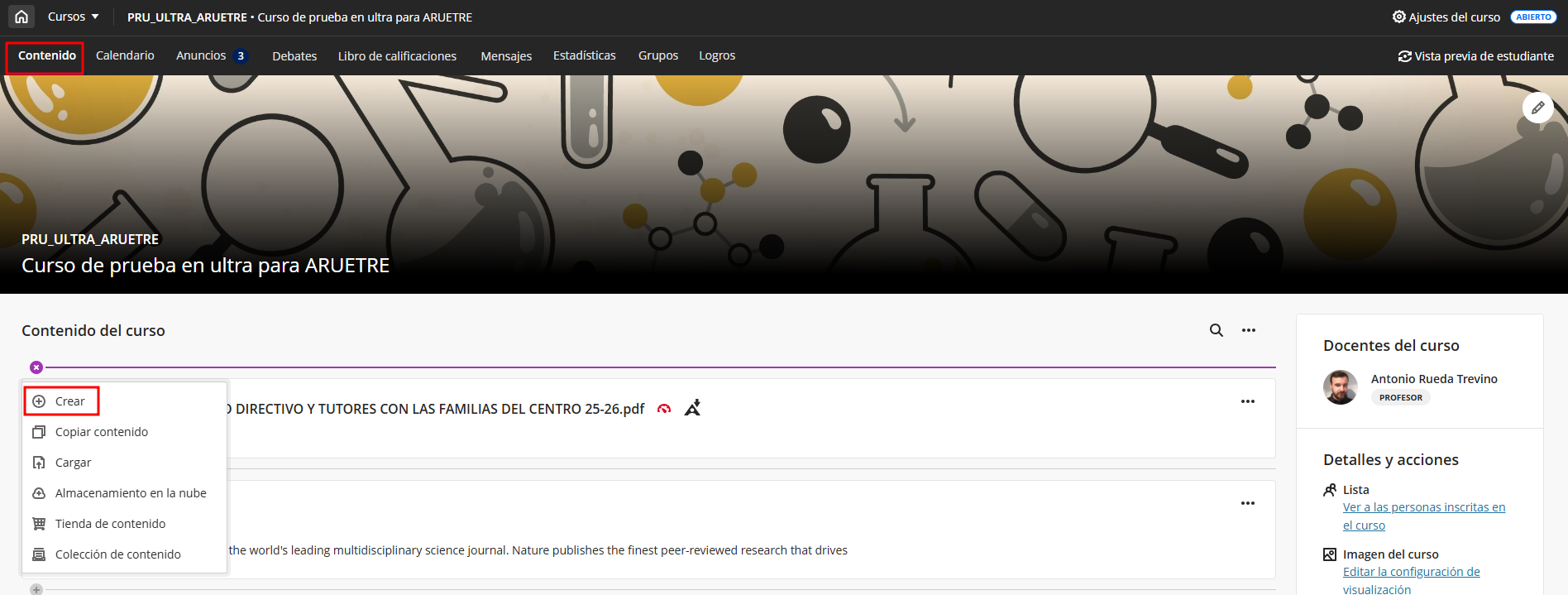This screenshot has height=595, width=1568.
Task: Open Ajustes del curso settings
Action: click(1446, 17)
